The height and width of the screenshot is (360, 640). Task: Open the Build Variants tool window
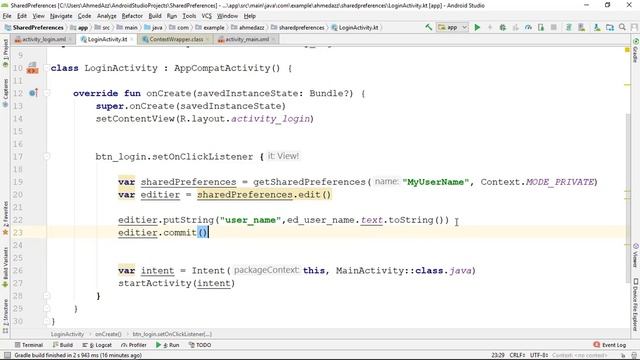pos(5,267)
